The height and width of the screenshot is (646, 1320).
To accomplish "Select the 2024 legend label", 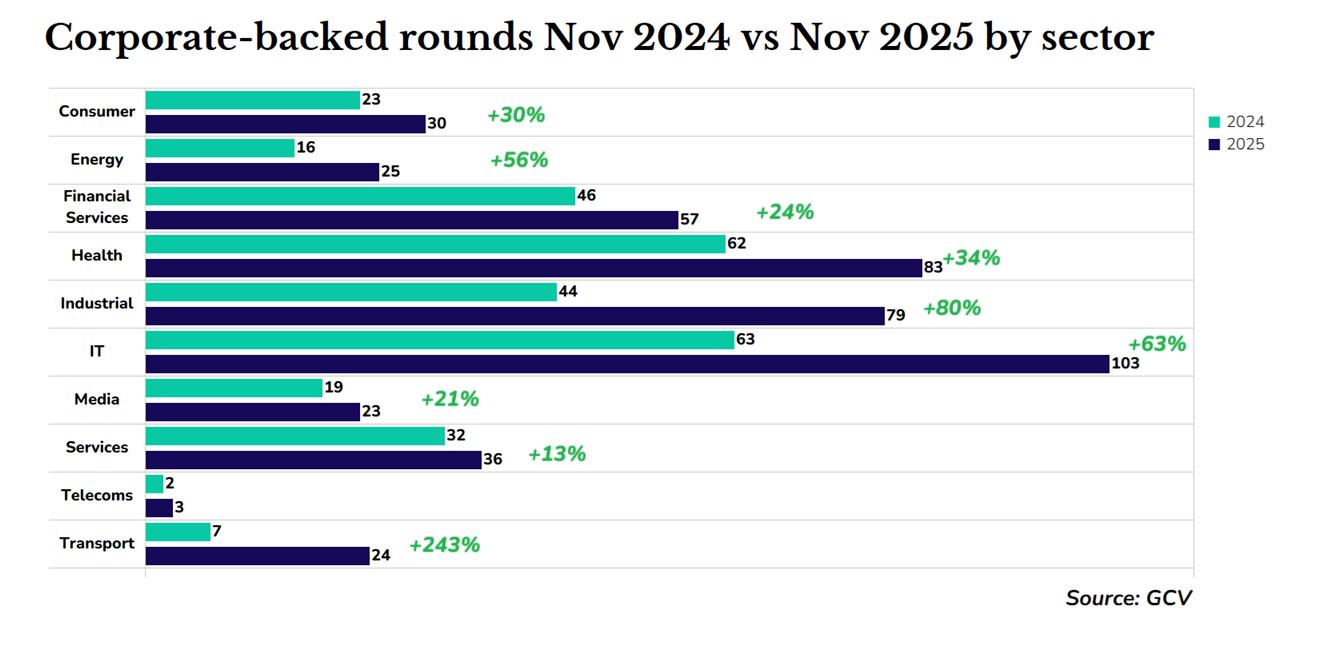I will coord(1245,122).
